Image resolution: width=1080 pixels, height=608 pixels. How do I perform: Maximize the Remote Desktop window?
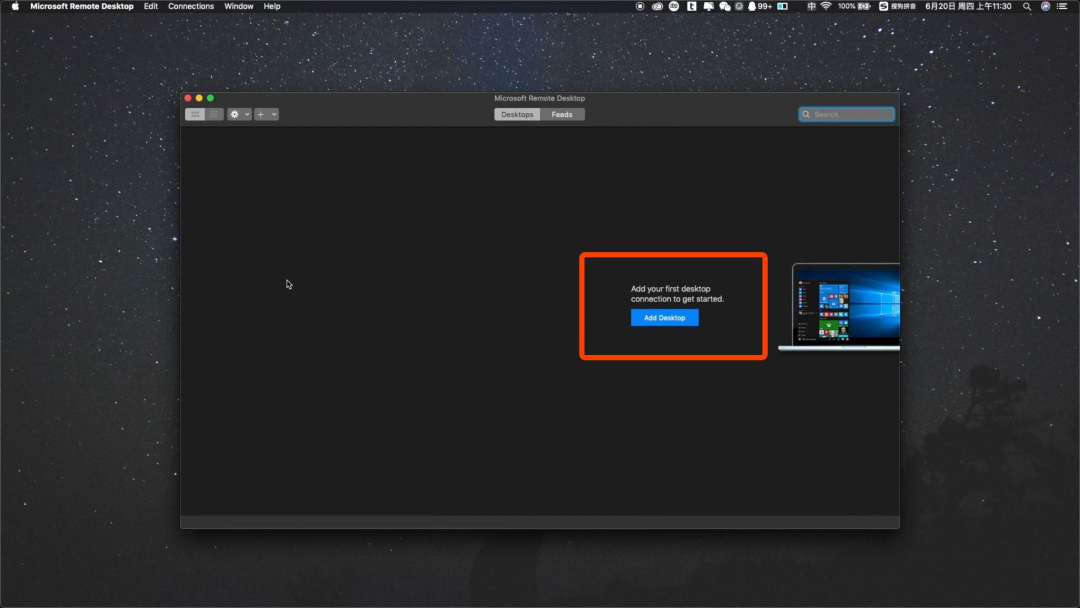pos(210,98)
